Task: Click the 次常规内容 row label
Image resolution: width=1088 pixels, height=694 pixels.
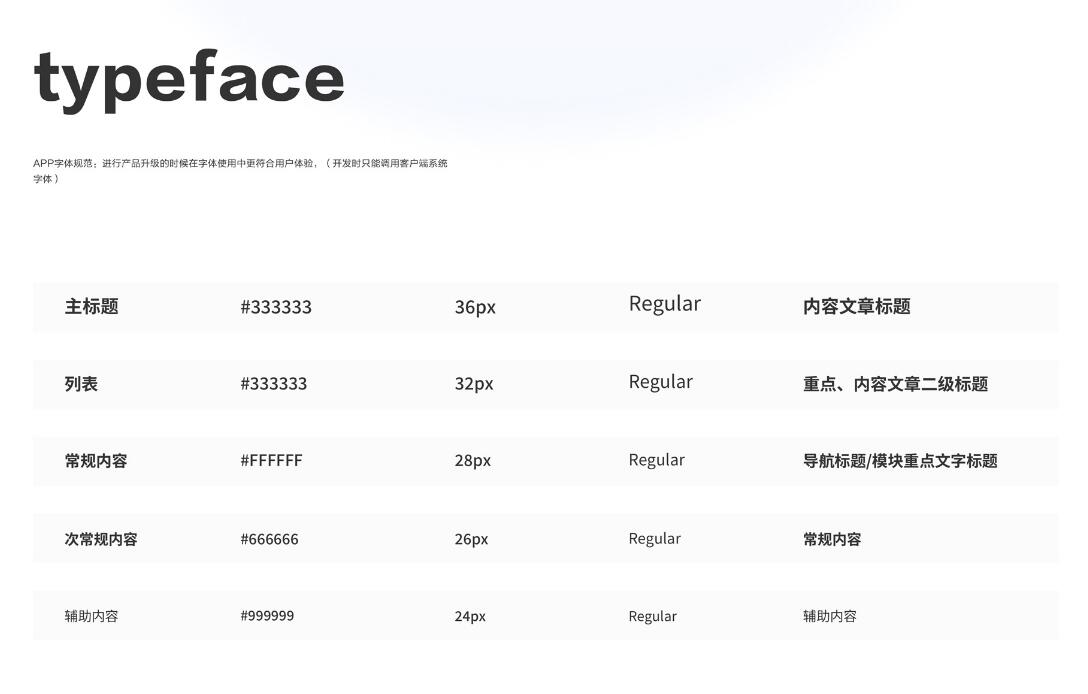Action: pos(101,539)
